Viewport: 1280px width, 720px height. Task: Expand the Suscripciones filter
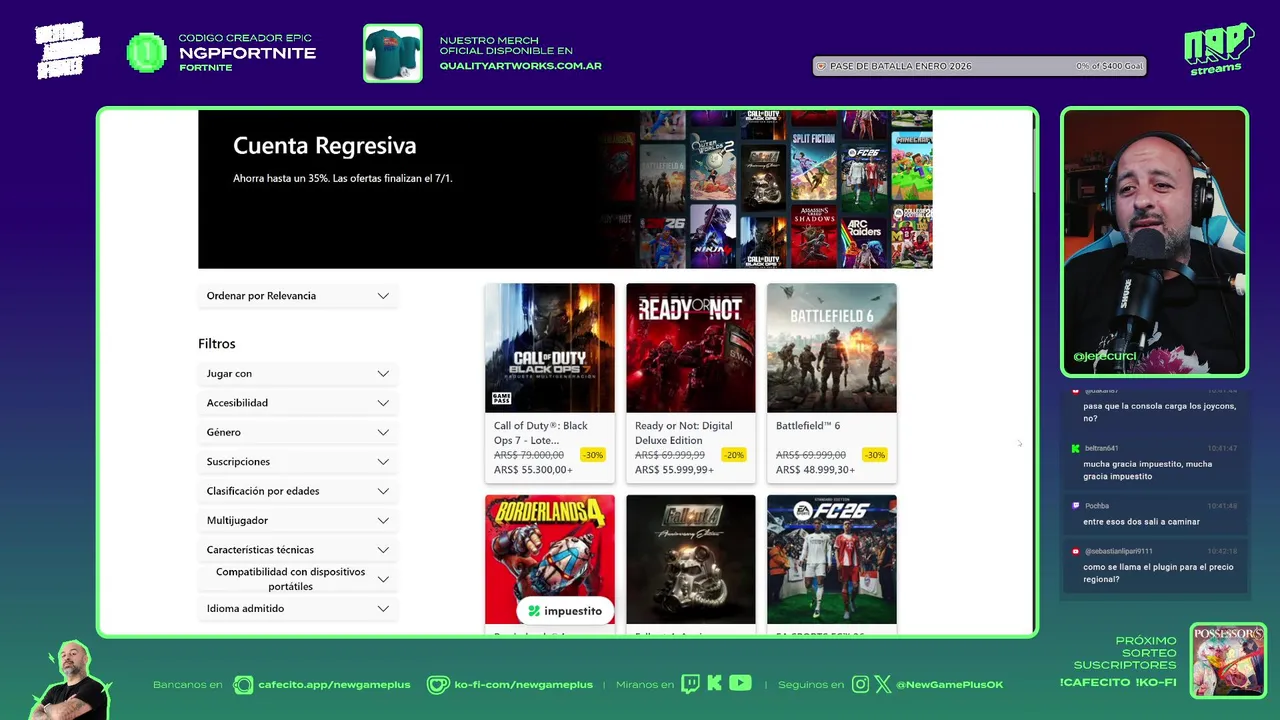298,462
